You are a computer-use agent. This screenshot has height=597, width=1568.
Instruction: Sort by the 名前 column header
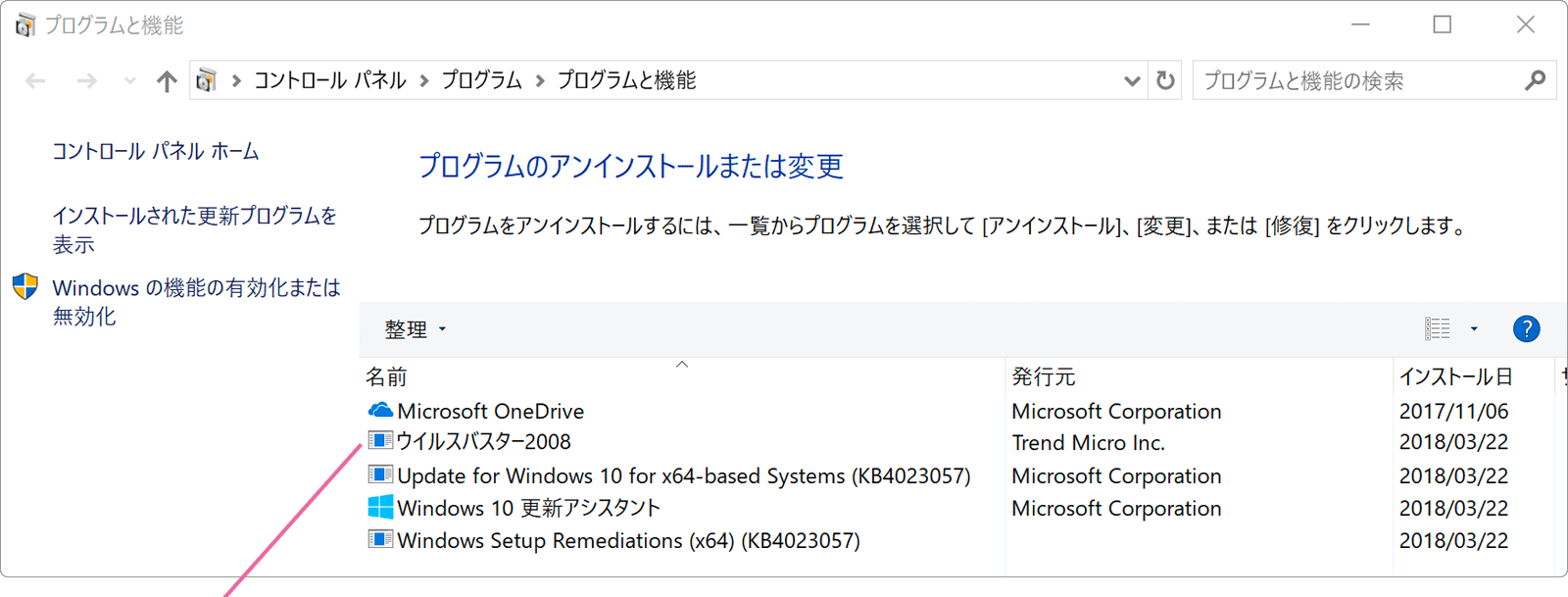(386, 376)
